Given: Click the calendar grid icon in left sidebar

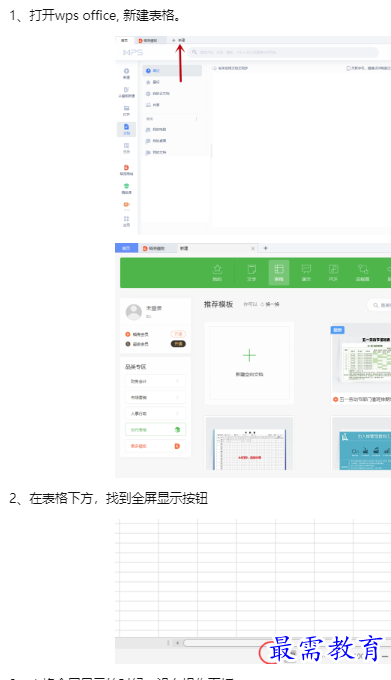Looking at the screenshot, I should 126,147.
